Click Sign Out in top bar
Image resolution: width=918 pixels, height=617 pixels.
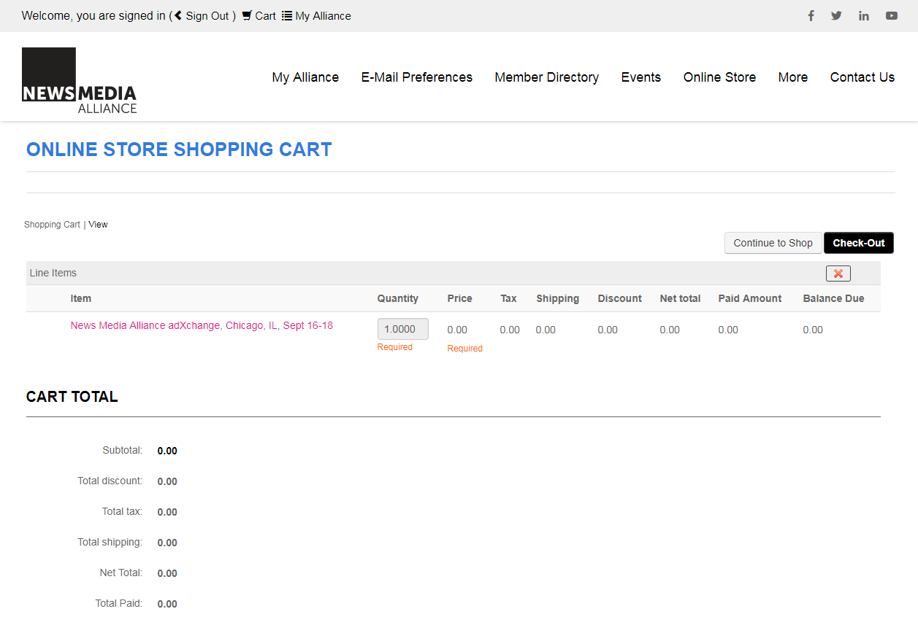tap(202, 16)
